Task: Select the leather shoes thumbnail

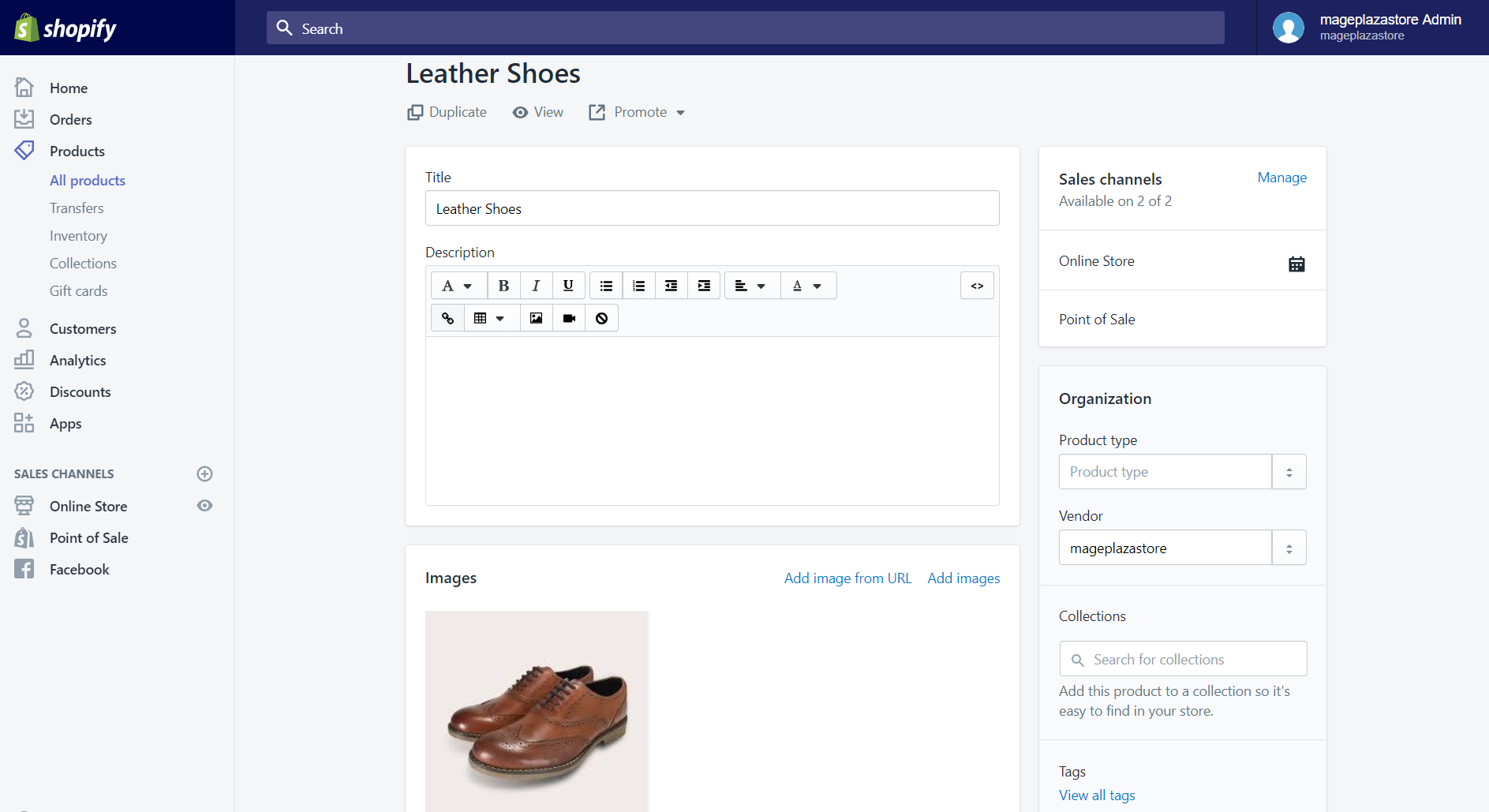Action: click(x=537, y=711)
